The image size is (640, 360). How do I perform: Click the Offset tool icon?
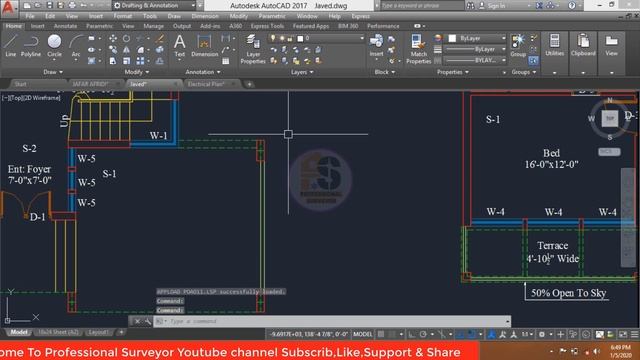pyautogui.click(x=160, y=61)
